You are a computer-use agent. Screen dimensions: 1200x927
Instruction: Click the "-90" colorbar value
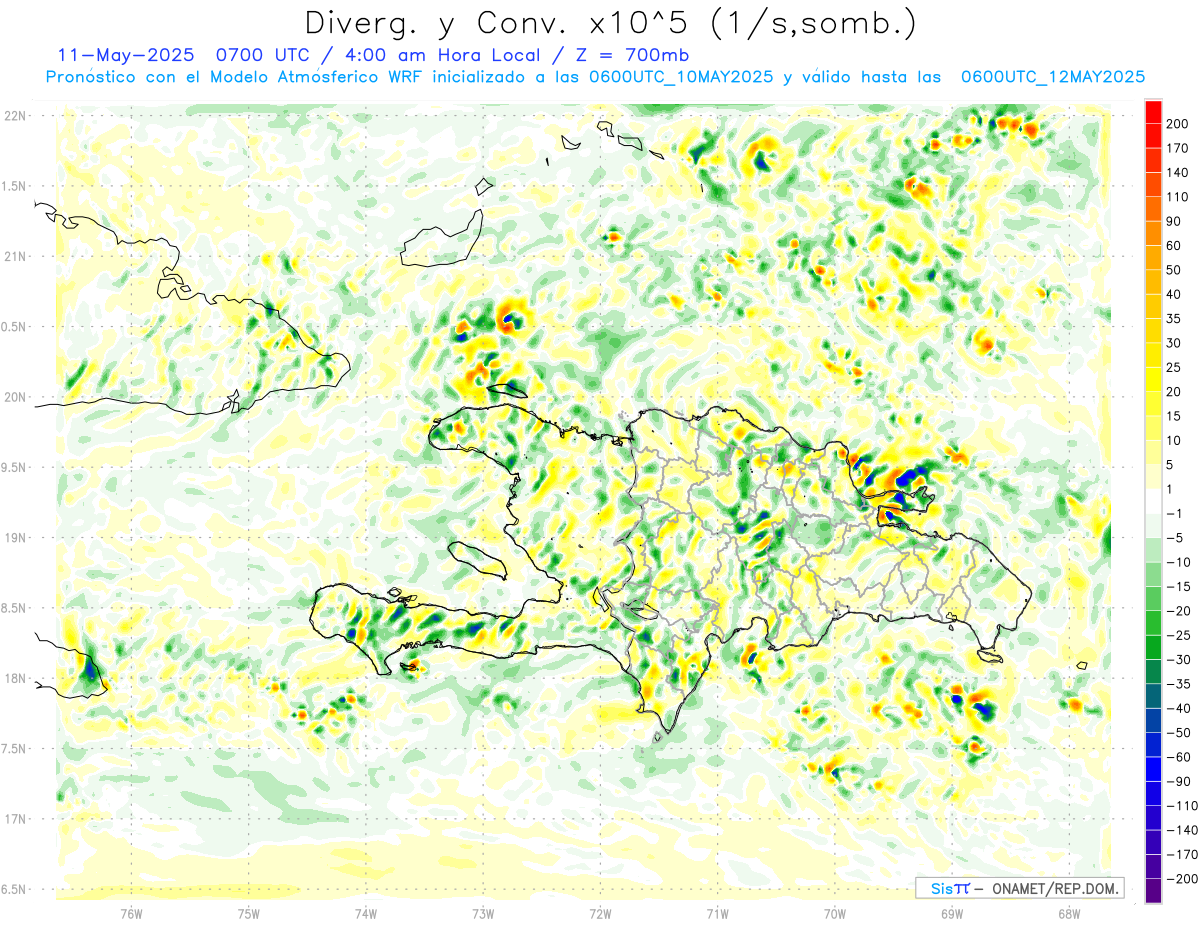[x=1178, y=782]
